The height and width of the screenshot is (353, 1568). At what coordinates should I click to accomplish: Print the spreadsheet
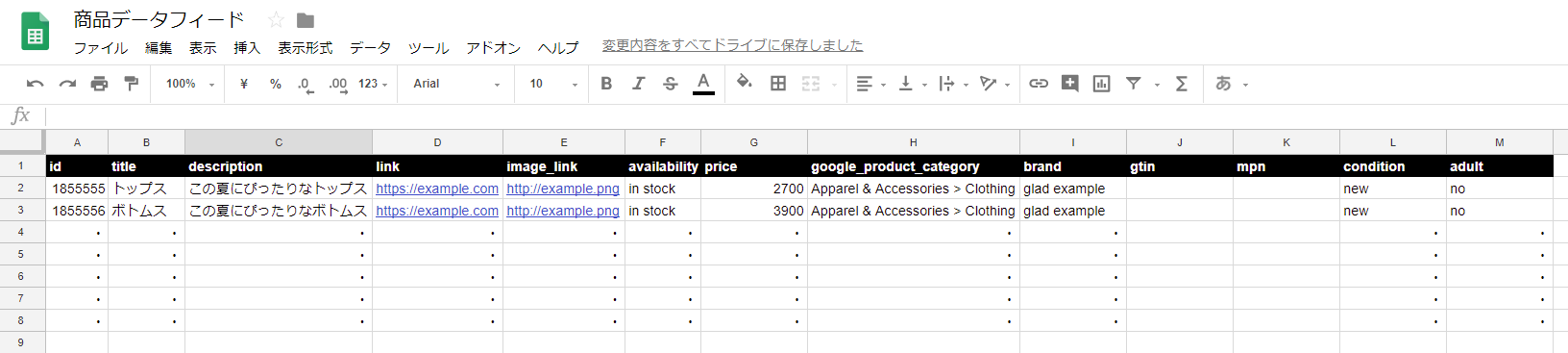tap(99, 84)
